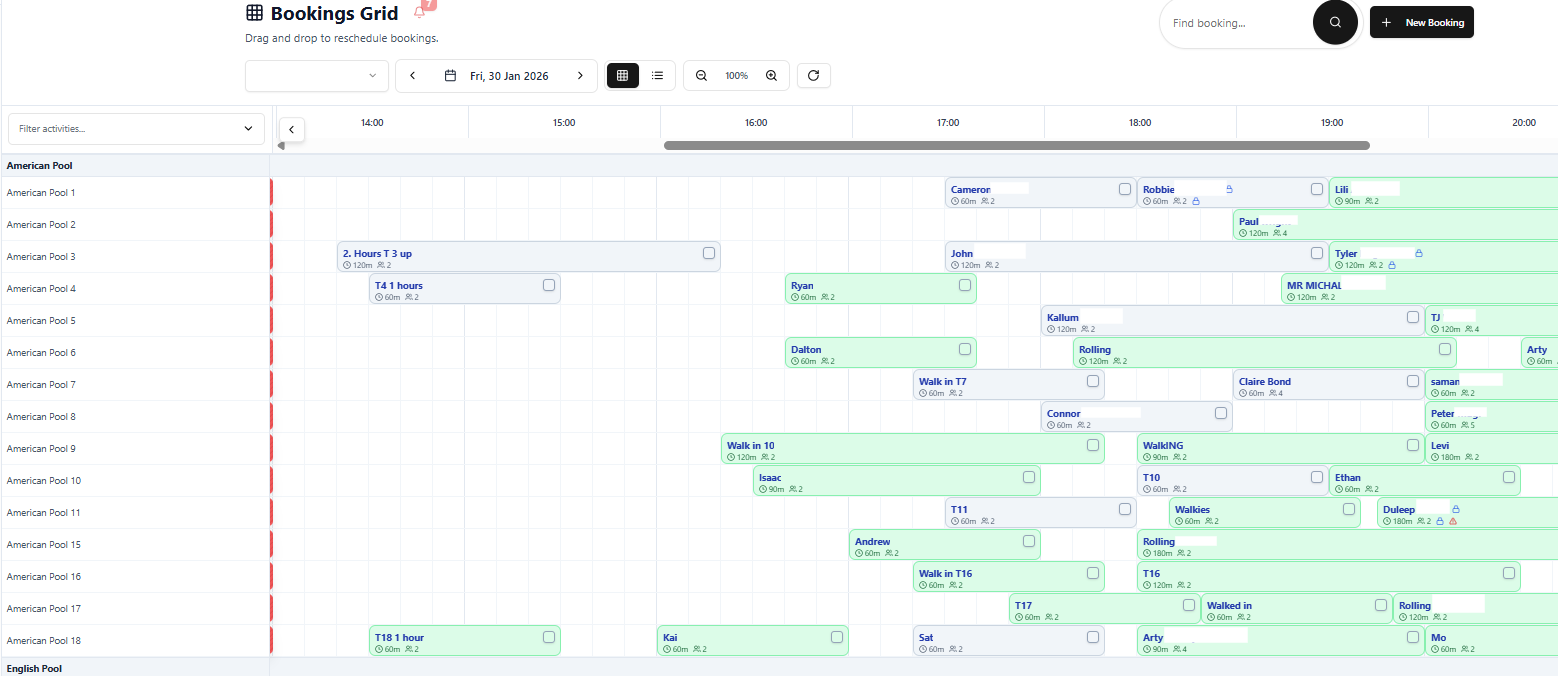This screenshot has width=1558, height=676.
Task: Open the WalkING booking on Pool 9
Action: (x=1280, y=449)
